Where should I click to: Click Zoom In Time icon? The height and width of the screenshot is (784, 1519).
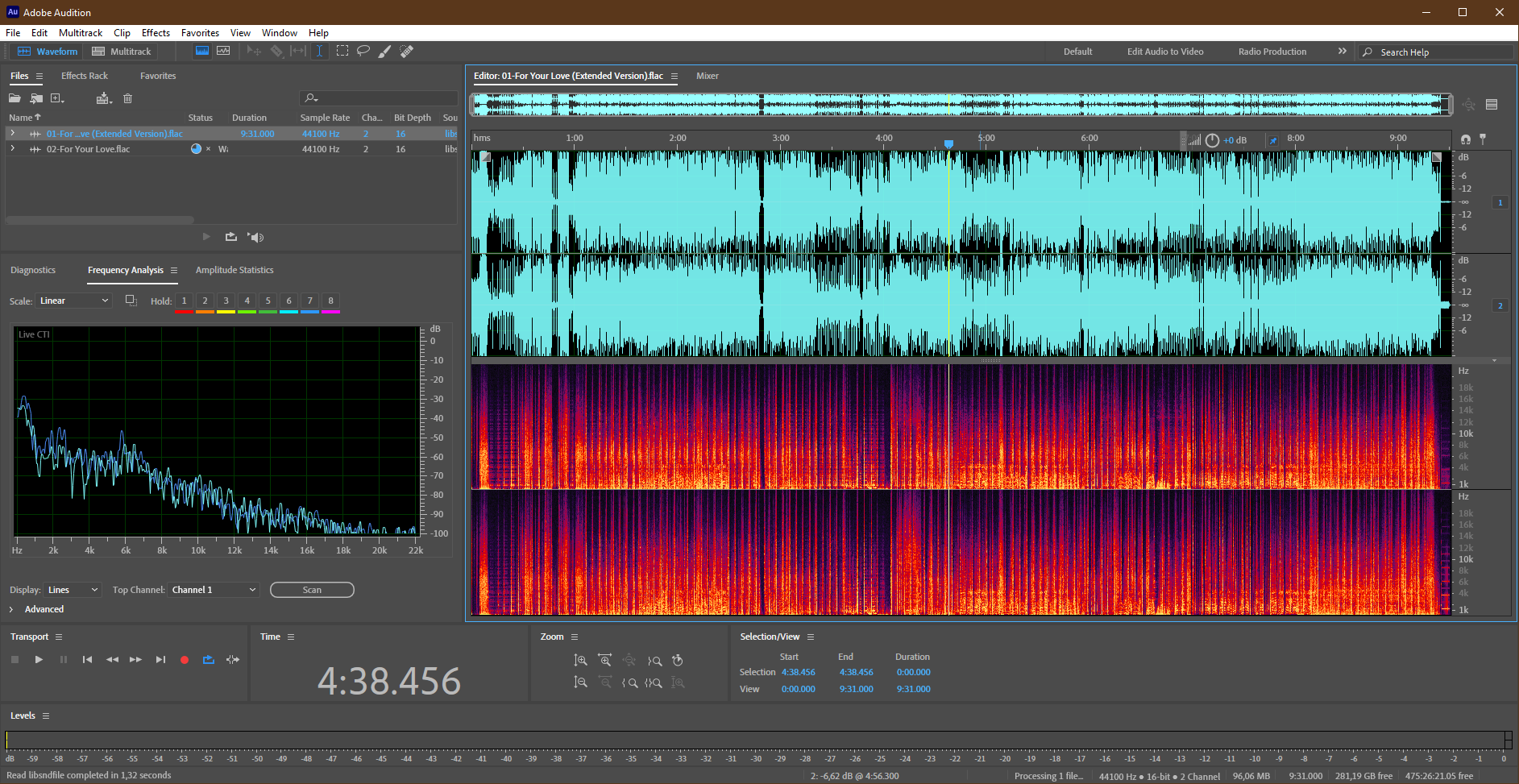pos(605,660)
